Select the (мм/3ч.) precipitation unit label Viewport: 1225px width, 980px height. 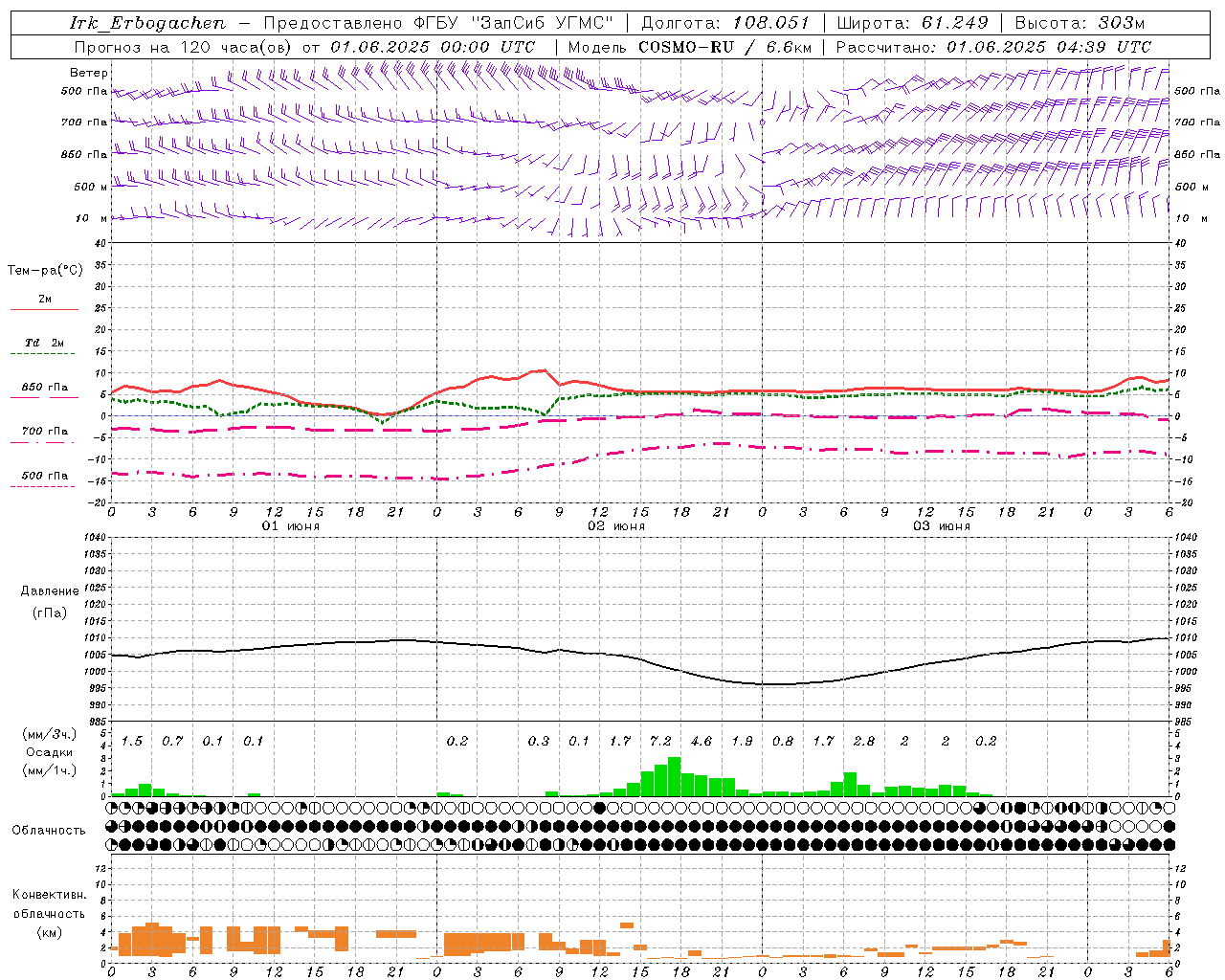(x=49, y=734)
